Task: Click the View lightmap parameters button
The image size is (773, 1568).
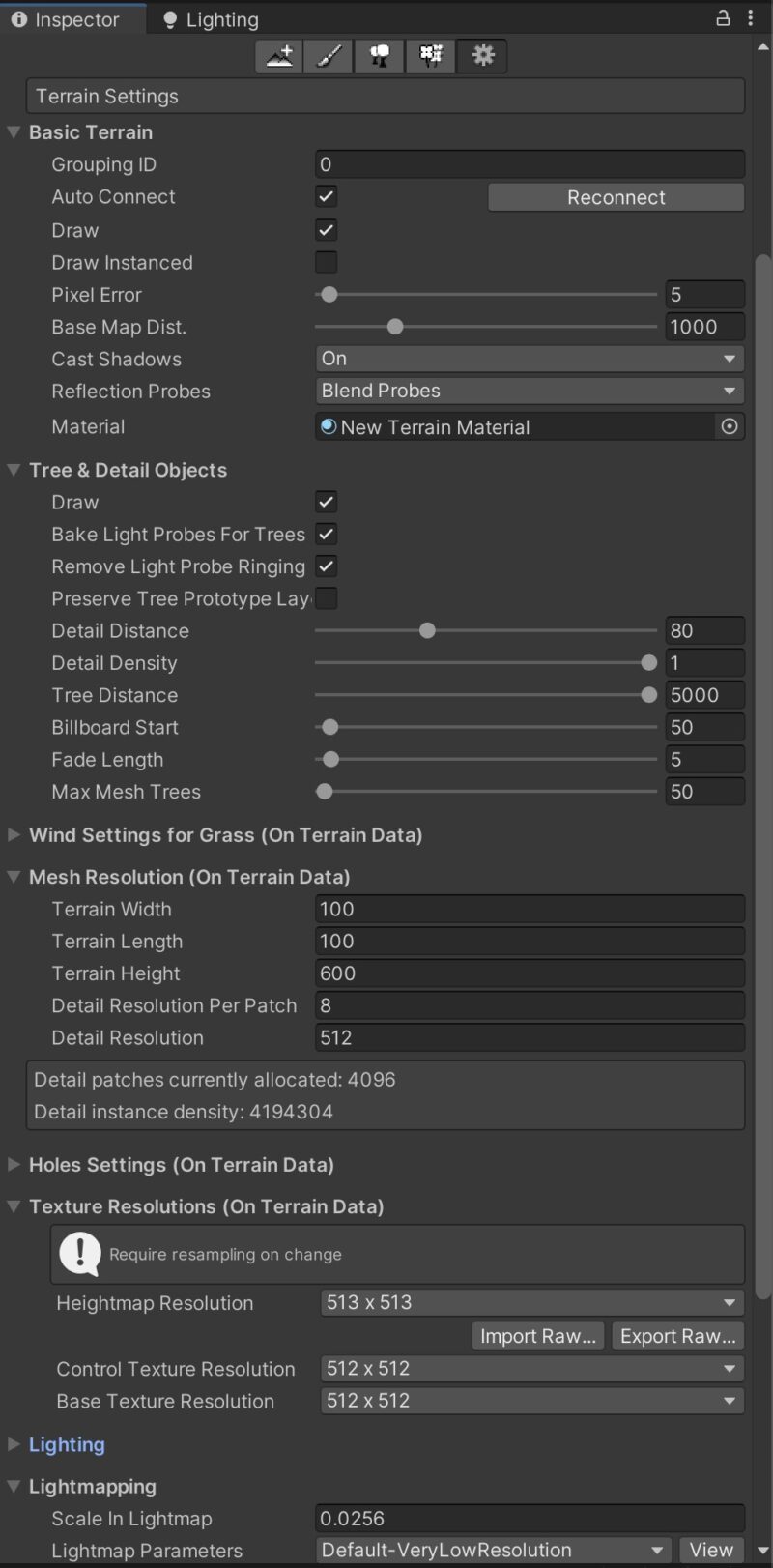Action: point(711,1550)
